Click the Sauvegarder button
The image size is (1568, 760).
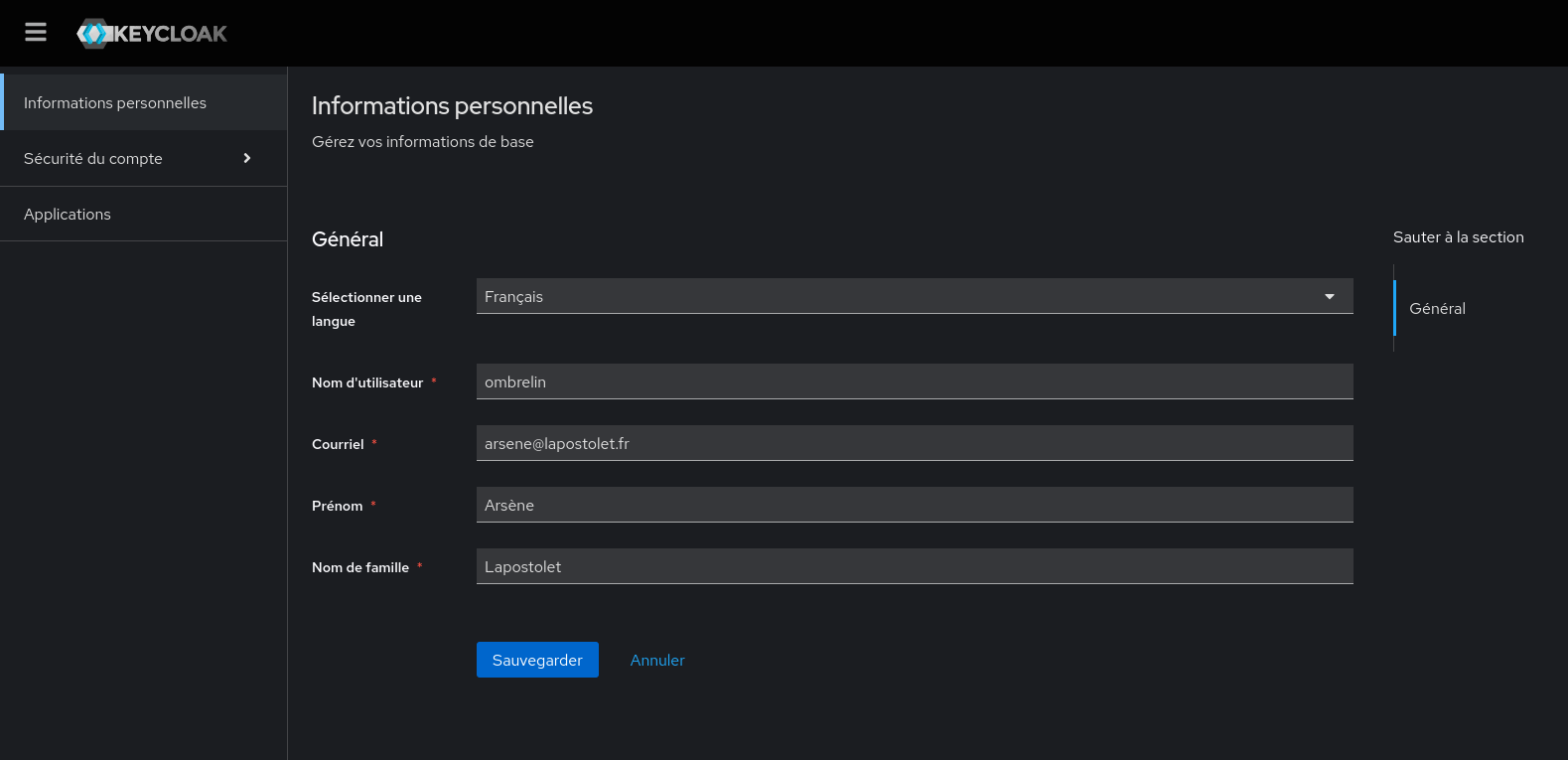coord(537,660)
